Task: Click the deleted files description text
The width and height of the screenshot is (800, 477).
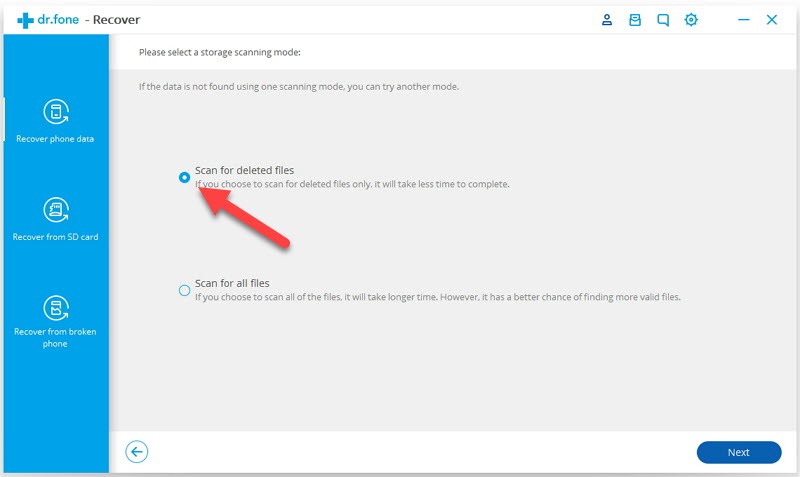Action: [x=352, y=184]
